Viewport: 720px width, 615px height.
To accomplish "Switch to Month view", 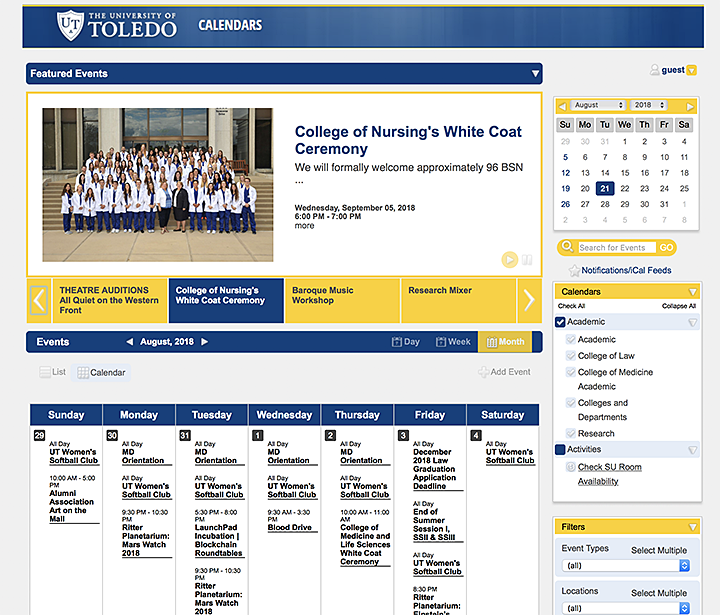I will (505, 342).
